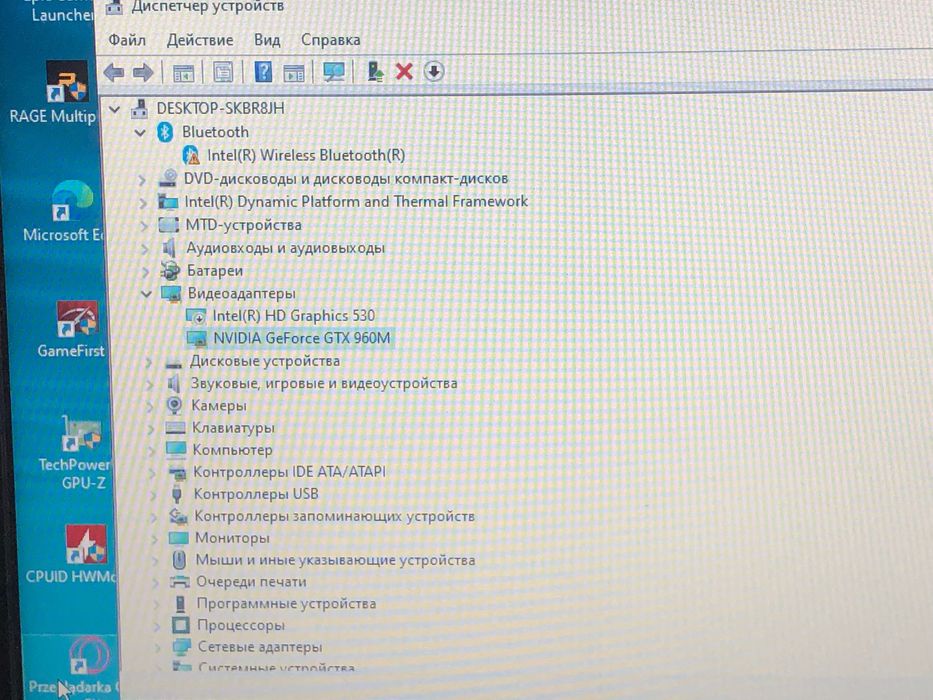This screenshot has height=700, width=933.
Task: Open the Действие menu
Action: pos(200,40)
